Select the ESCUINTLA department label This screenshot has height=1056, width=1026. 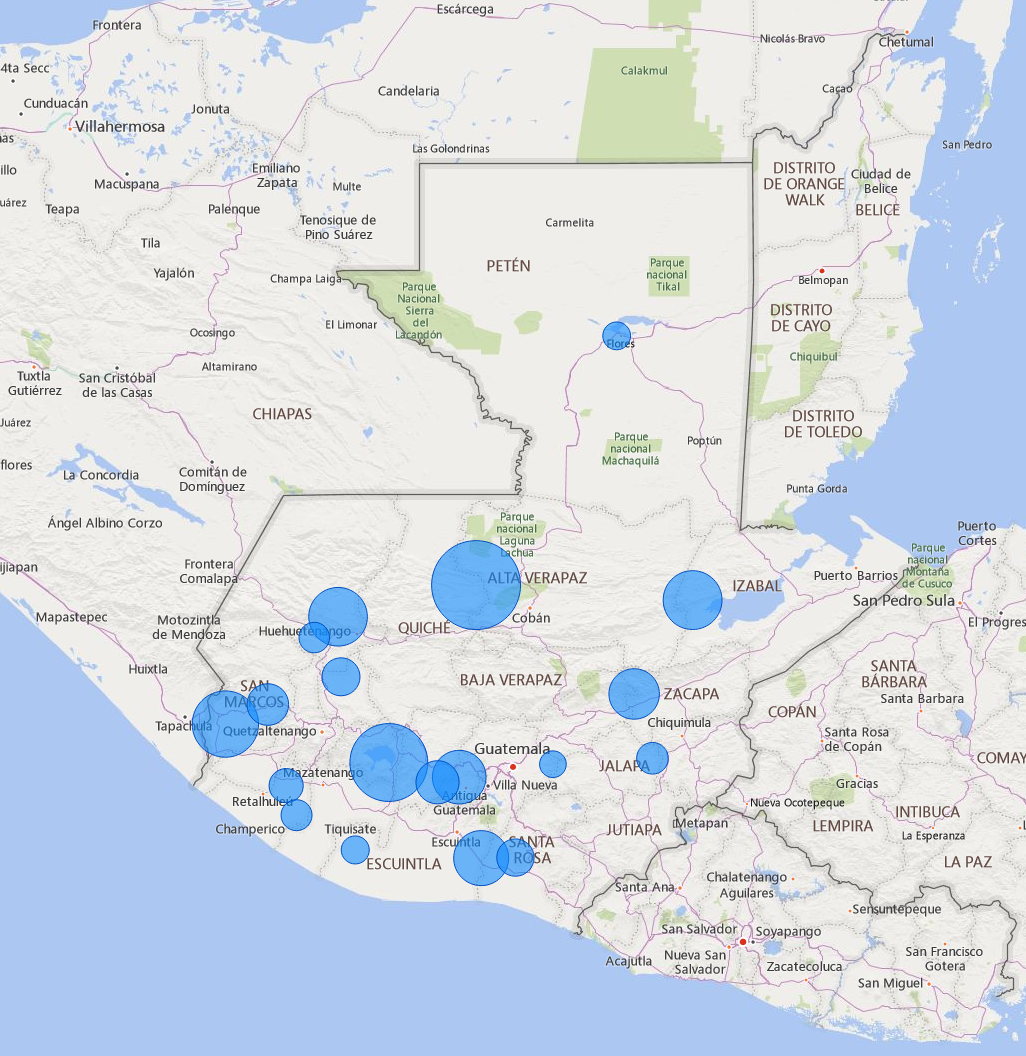[404, 864]
